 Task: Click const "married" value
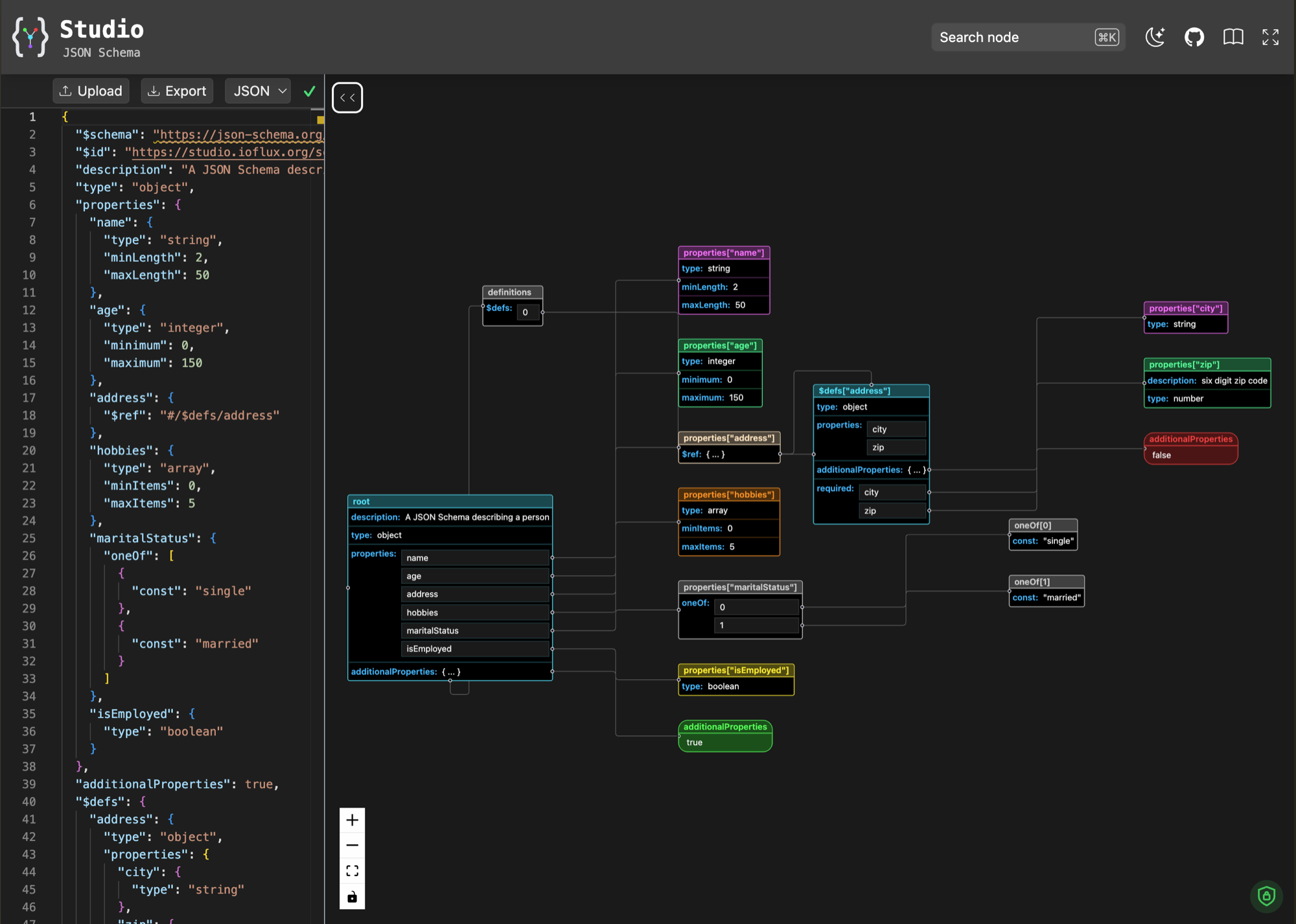pyautogui.click(x=1062, y=597)
